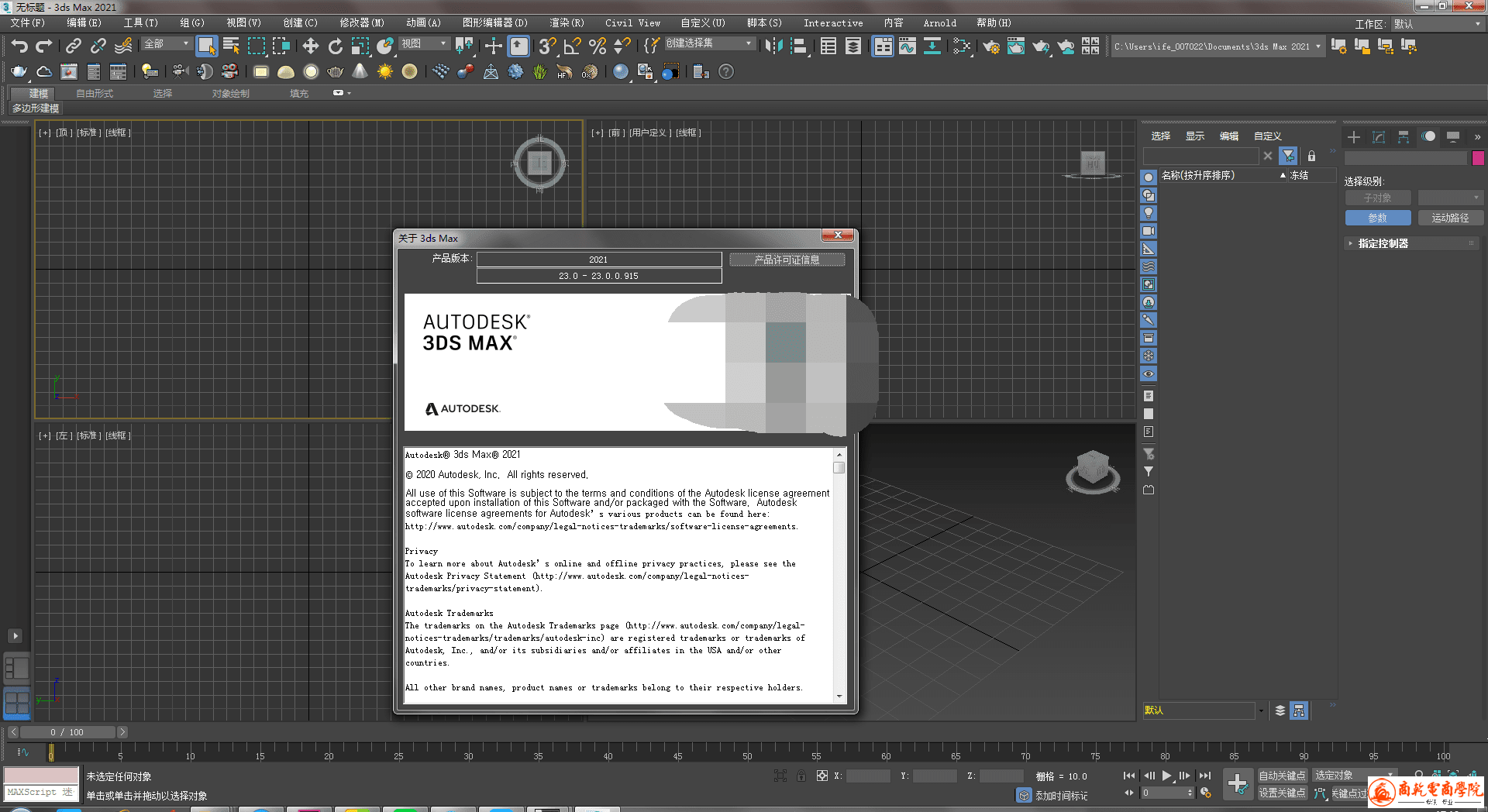Click the Unlink Selection tool
This screenshot has height=812, width=1488.
point(98,46)
